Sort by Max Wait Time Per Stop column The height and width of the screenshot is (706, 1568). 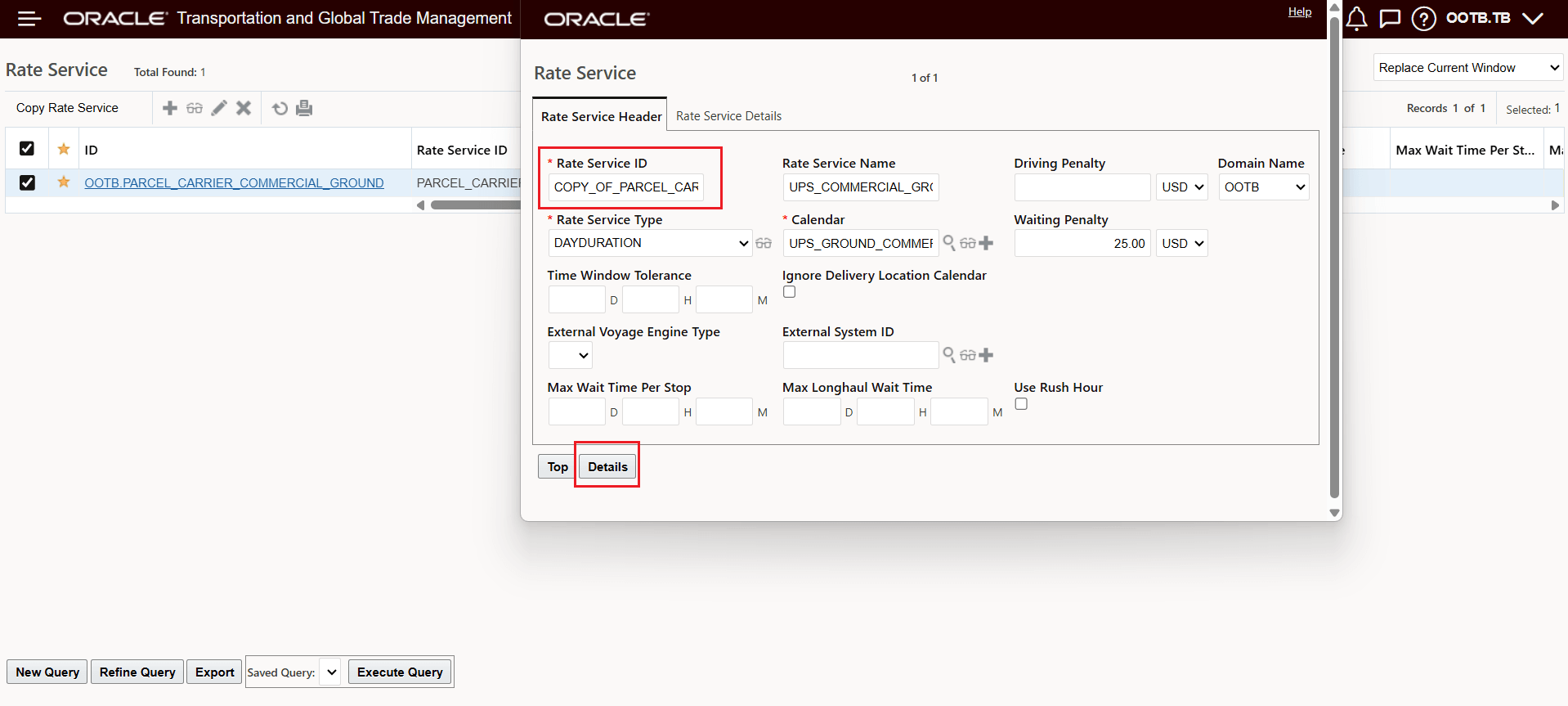coord(1465,150)
